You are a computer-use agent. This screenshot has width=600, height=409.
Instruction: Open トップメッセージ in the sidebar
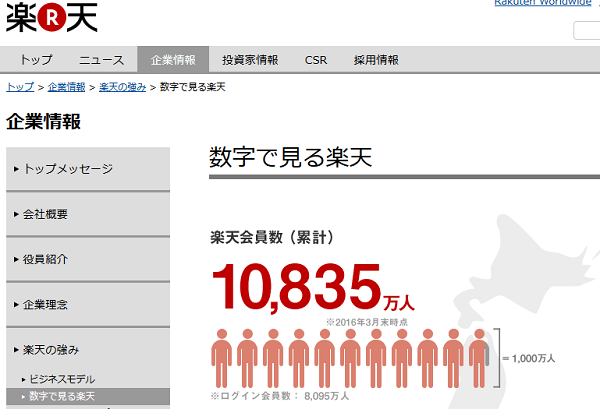pos(88,169)
